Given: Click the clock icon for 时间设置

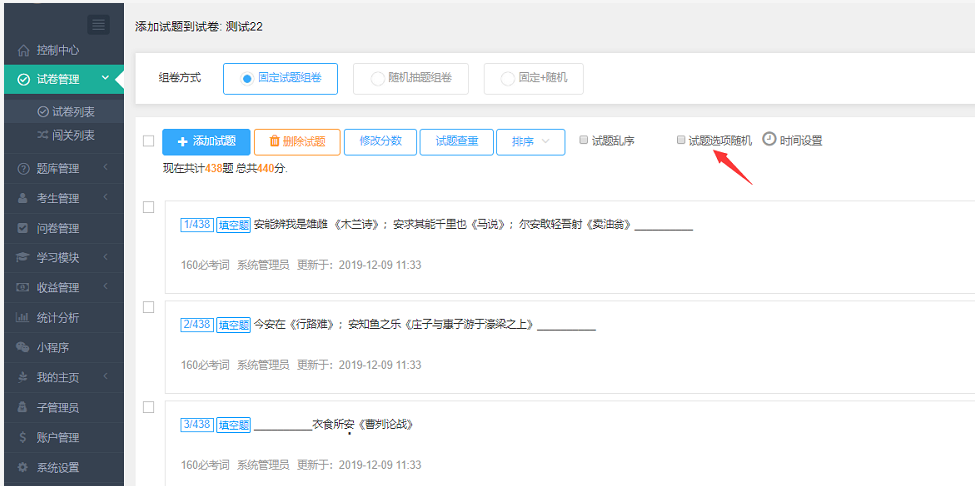Looking at the screenshot, I should [x=769, y=139].
